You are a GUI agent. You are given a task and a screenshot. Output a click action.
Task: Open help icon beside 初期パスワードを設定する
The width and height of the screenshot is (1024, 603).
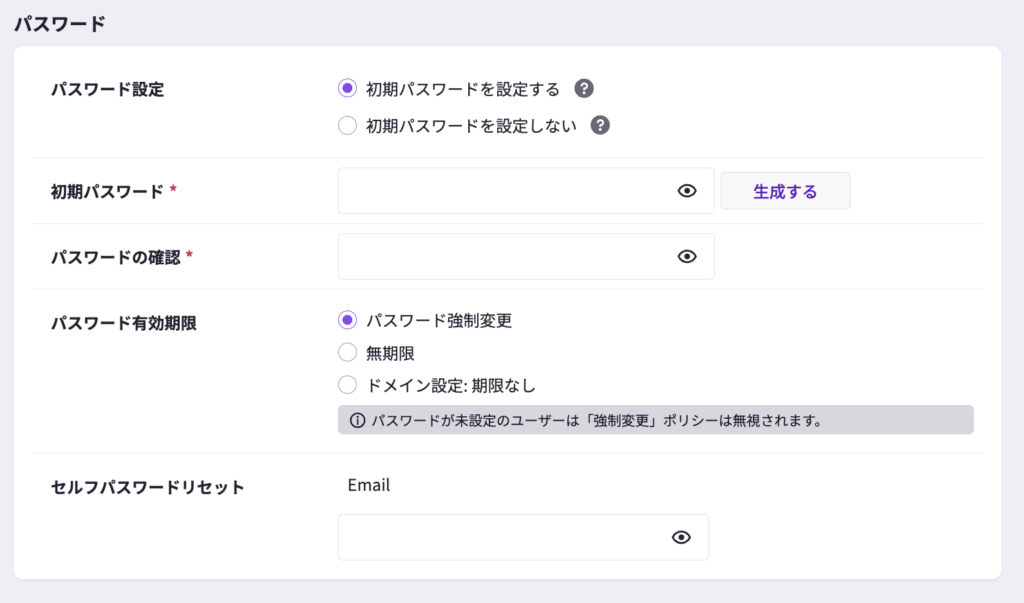(x=585, y=89)
